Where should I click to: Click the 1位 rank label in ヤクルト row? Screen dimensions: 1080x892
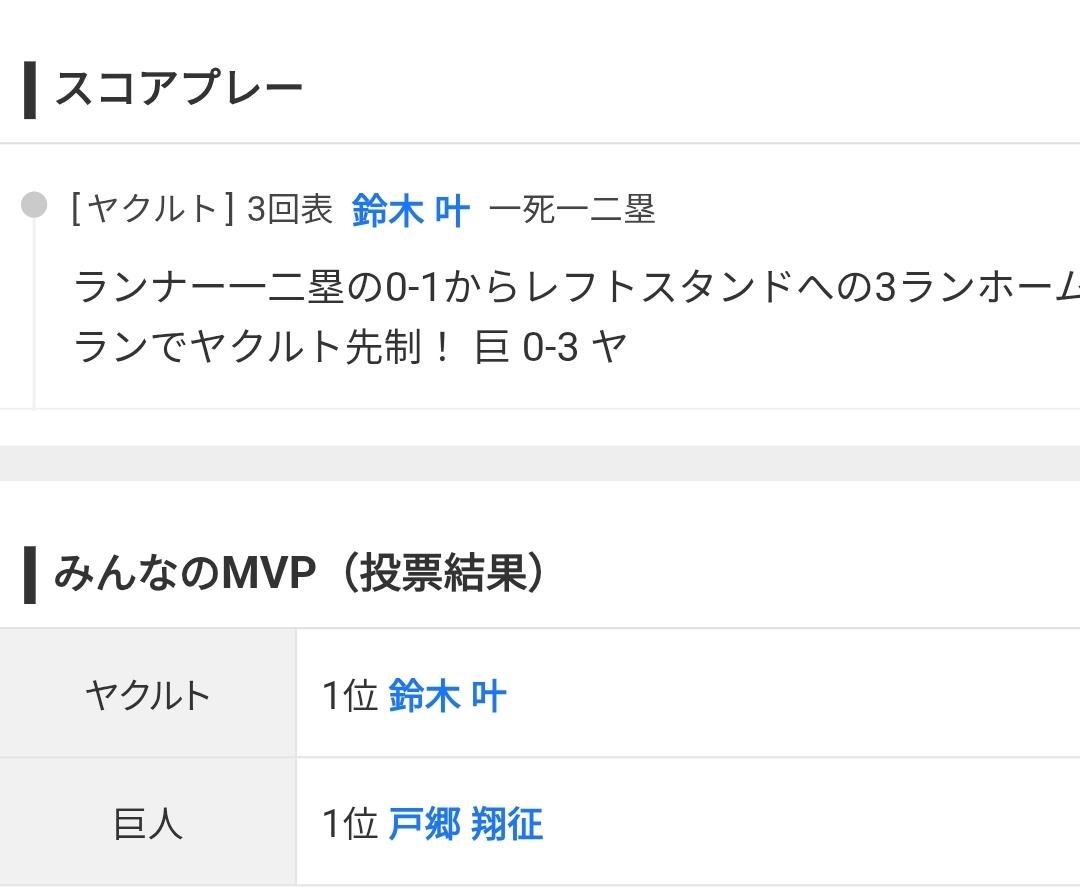[350, 695]
